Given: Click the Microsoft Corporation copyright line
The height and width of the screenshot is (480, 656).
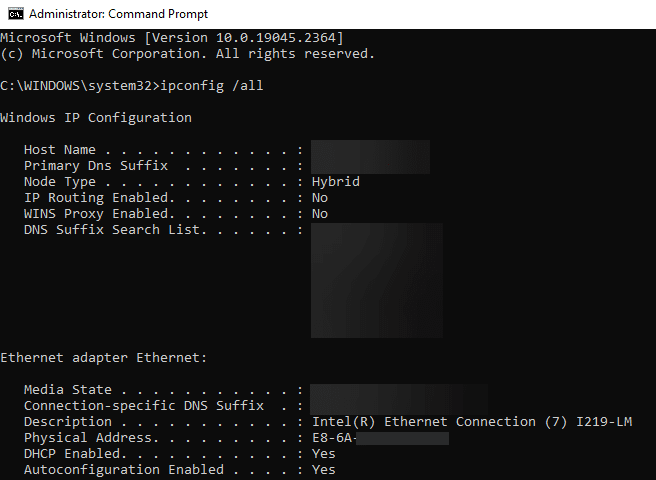Looking at the screenshot, I should (x=187, y=54).
